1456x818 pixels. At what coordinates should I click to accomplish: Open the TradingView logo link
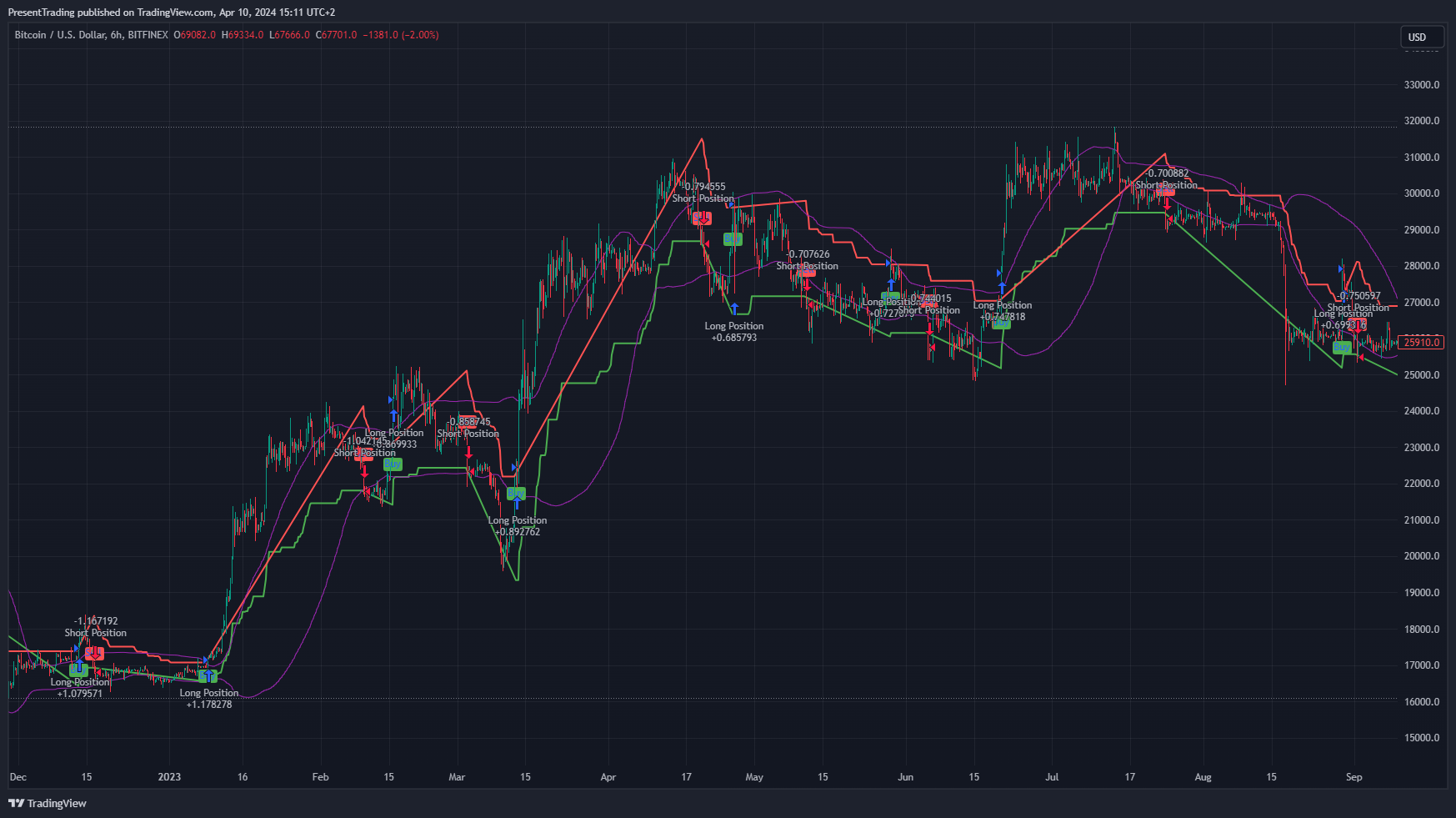(48, 803)
